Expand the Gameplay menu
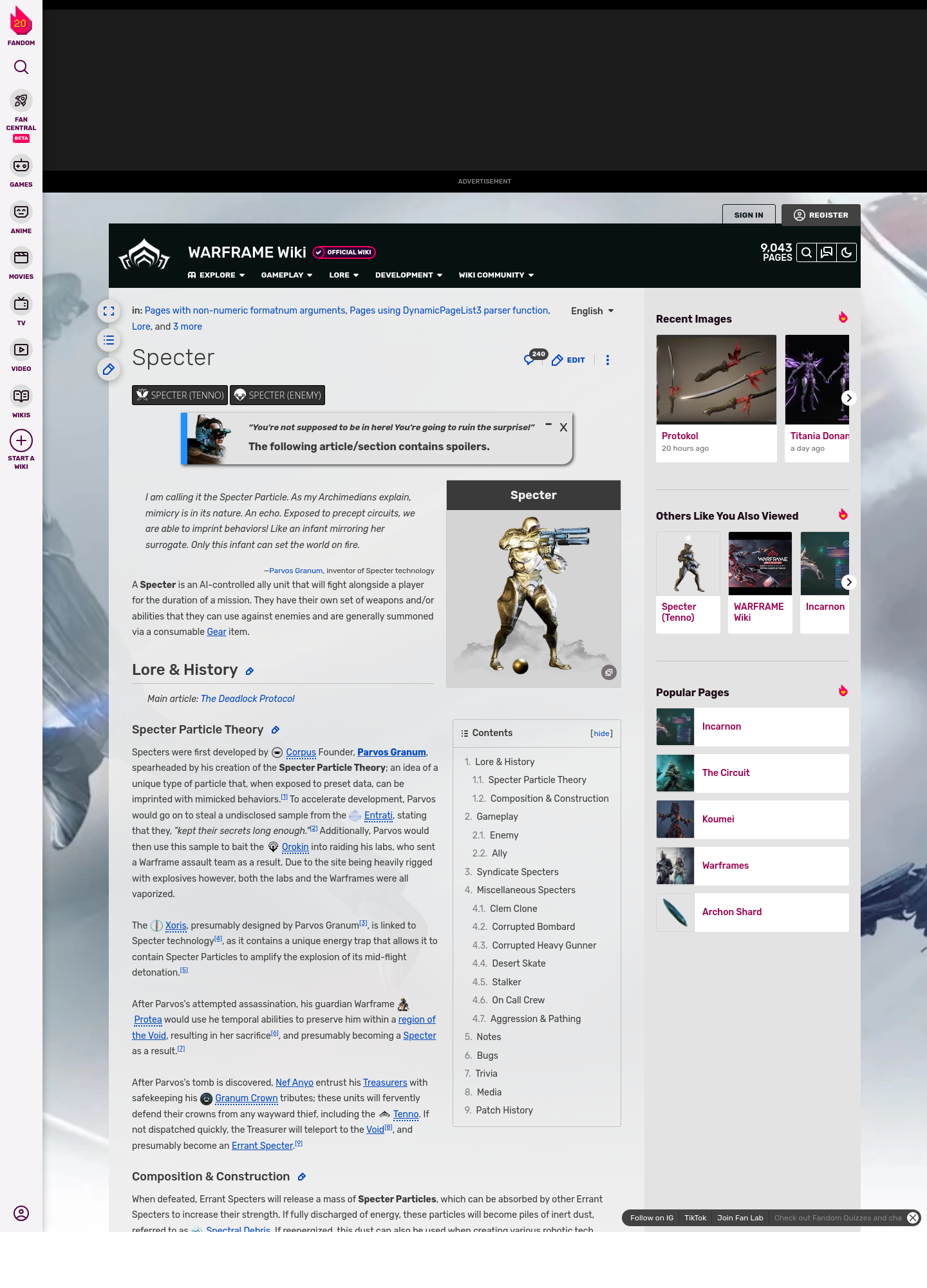927x1288 pixels. (287, 275)
